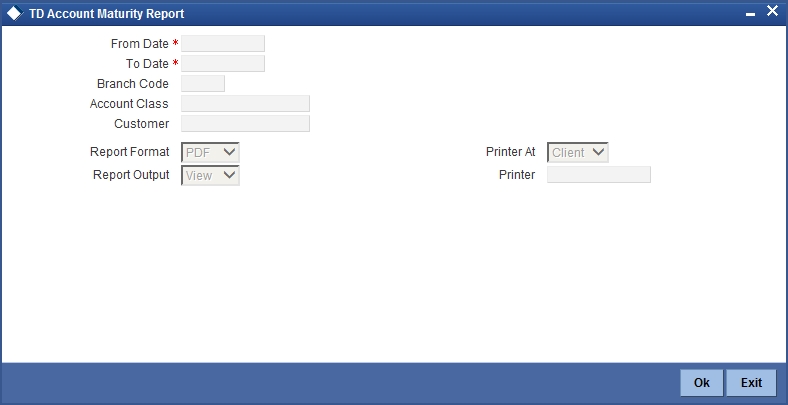Click the Printer At label
This screenshot has width=788, height=405.
point(511,152)
